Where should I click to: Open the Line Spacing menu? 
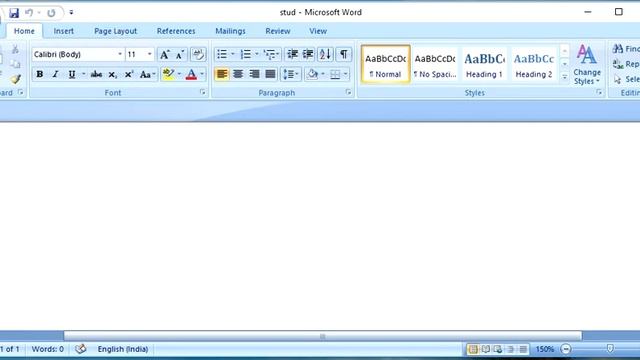point(291,74)
